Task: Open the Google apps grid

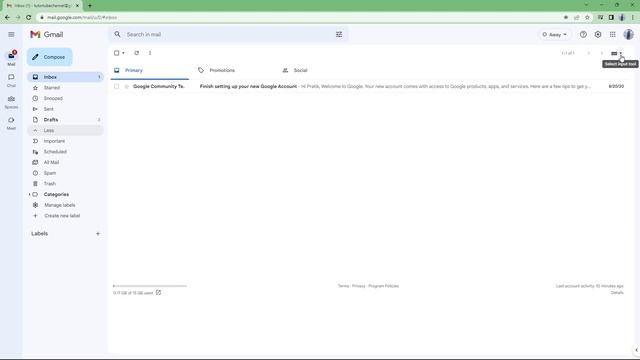Action: 613,35
